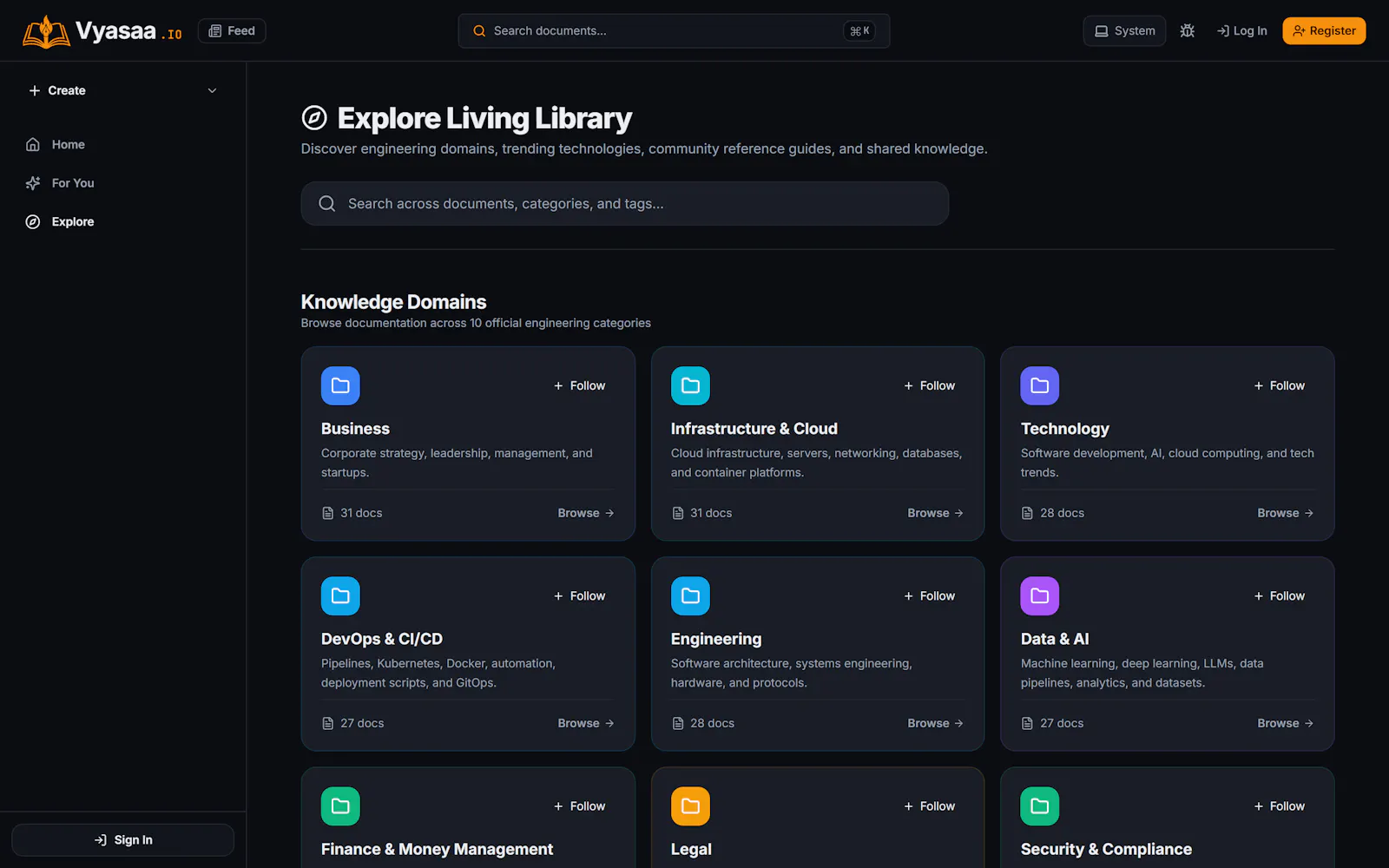Viewport: 1389px width, 868px height.
Task: Click the Knowledge Domains heading
Action: pos(393,302)
